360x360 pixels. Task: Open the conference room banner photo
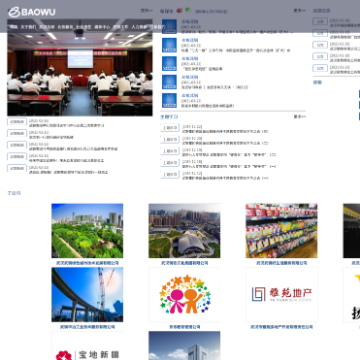80,67
